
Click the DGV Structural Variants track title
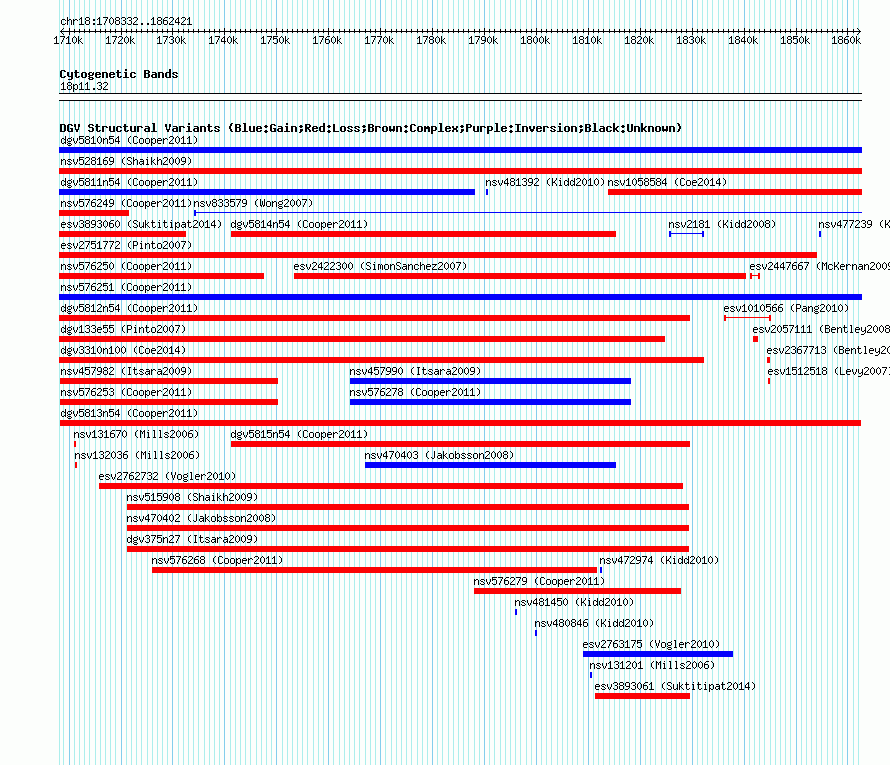pos(371,128)
